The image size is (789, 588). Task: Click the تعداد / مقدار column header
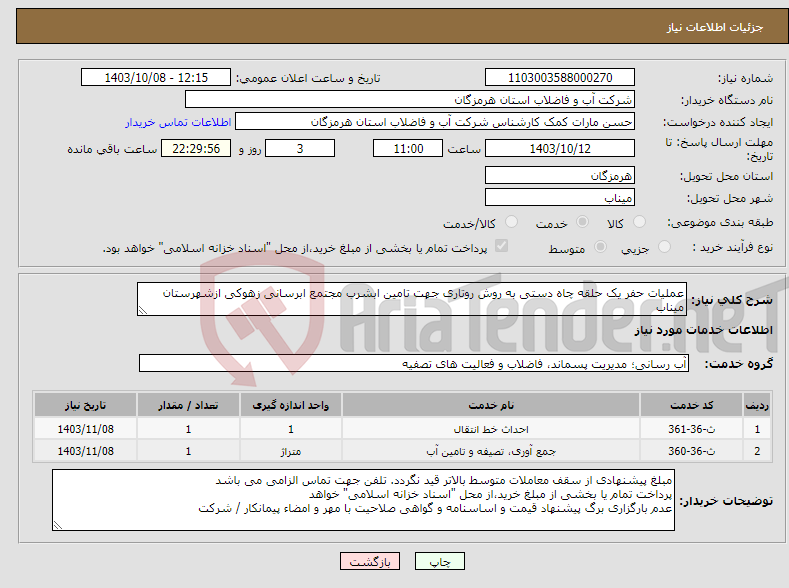click(188, 405)
